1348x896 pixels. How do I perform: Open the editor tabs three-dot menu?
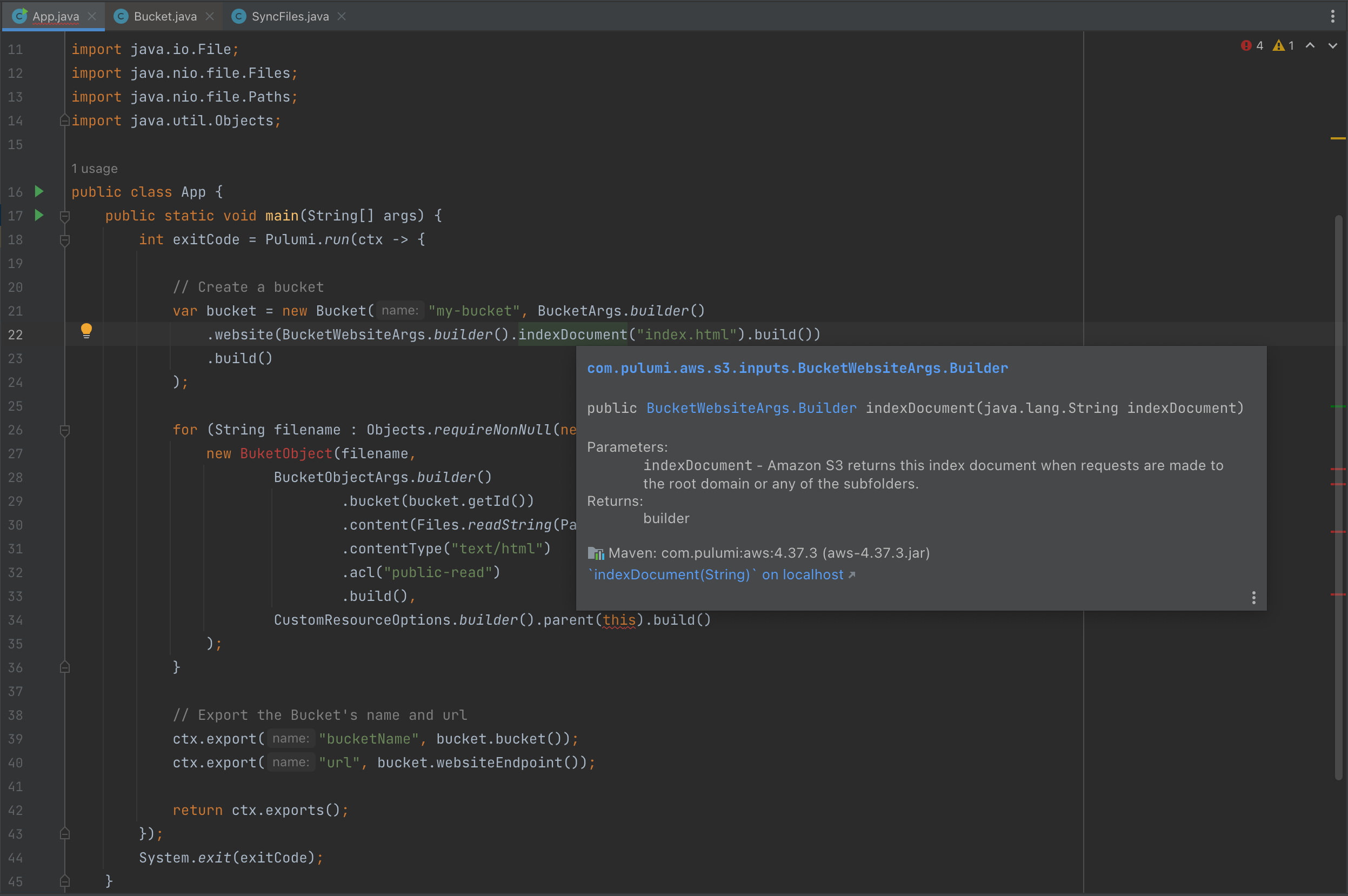click(x=1332, y=16)
